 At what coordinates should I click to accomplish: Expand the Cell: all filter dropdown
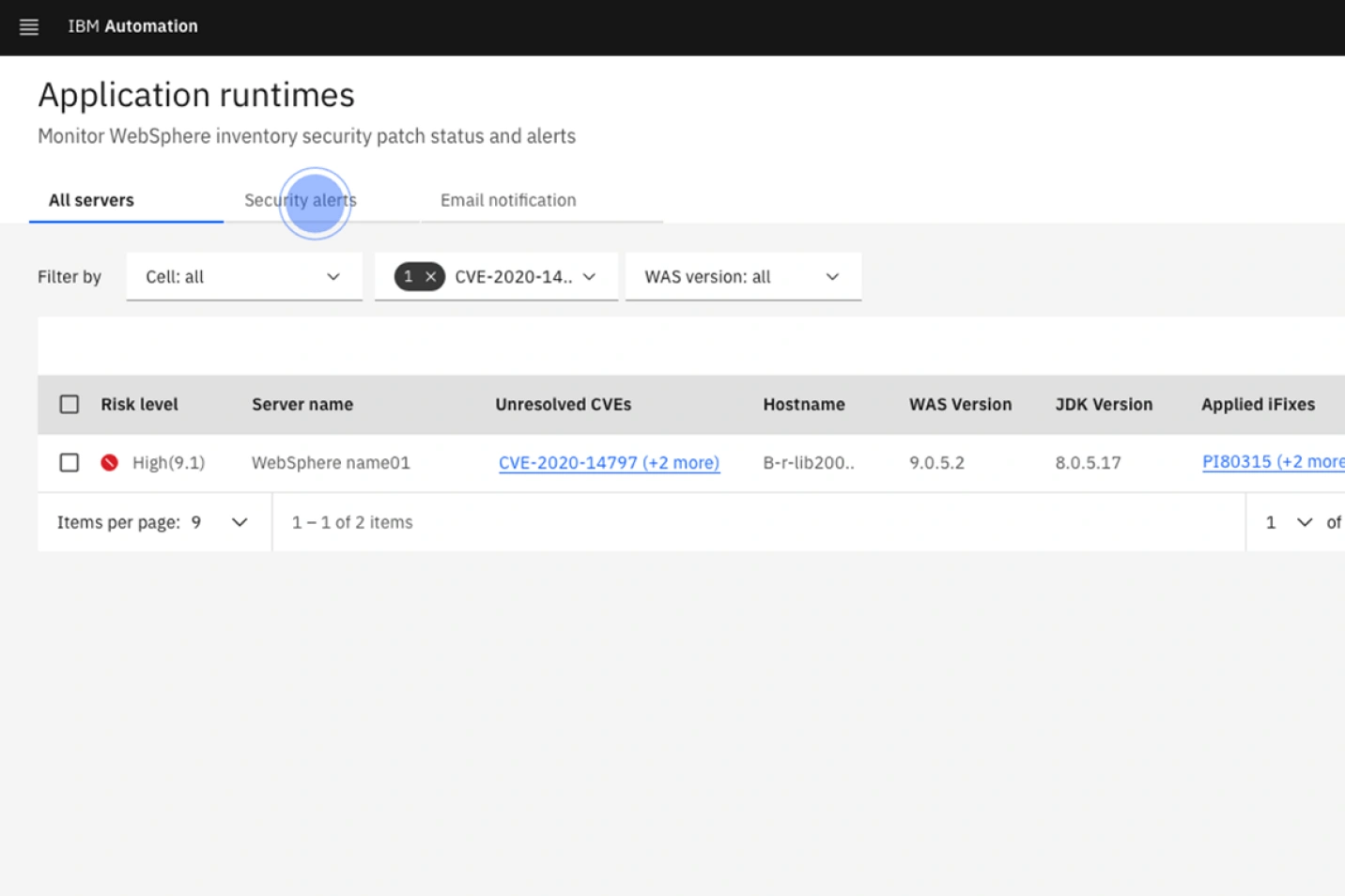pyautogui.click(x=243, y=277)
